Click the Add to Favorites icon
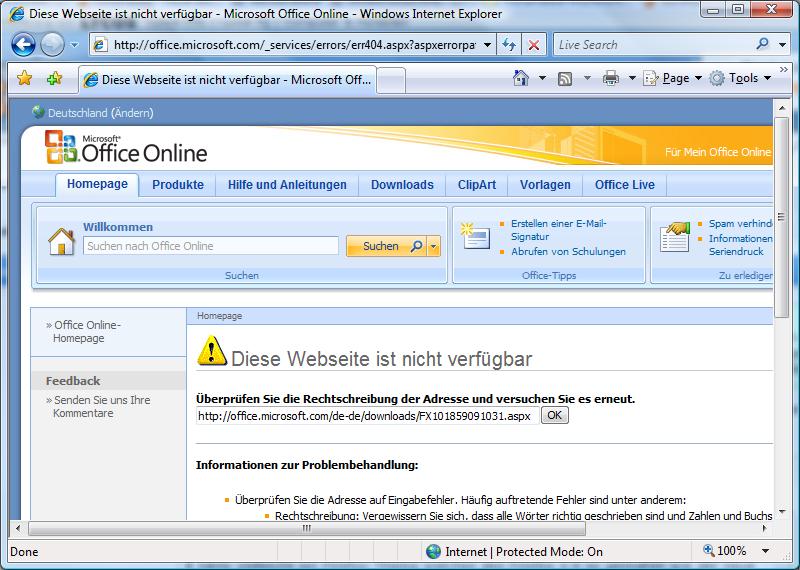Viewport: 800px width, 570px height. [54, 79]
